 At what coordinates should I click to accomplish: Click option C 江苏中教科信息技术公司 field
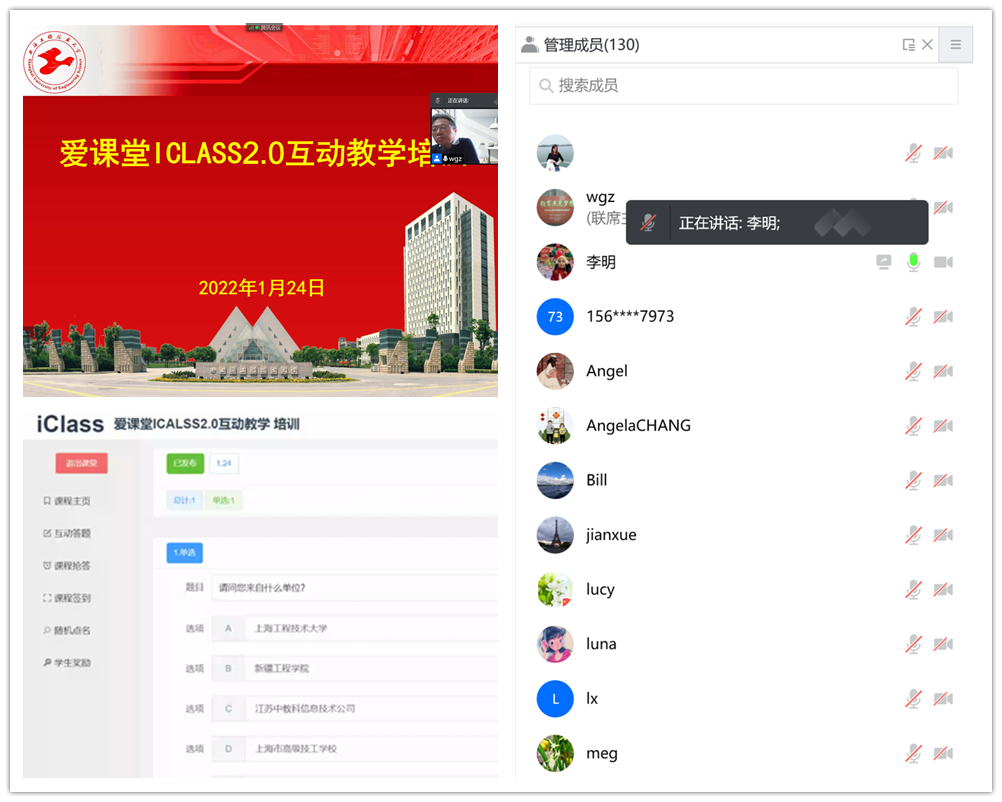[x=371, y=709]
